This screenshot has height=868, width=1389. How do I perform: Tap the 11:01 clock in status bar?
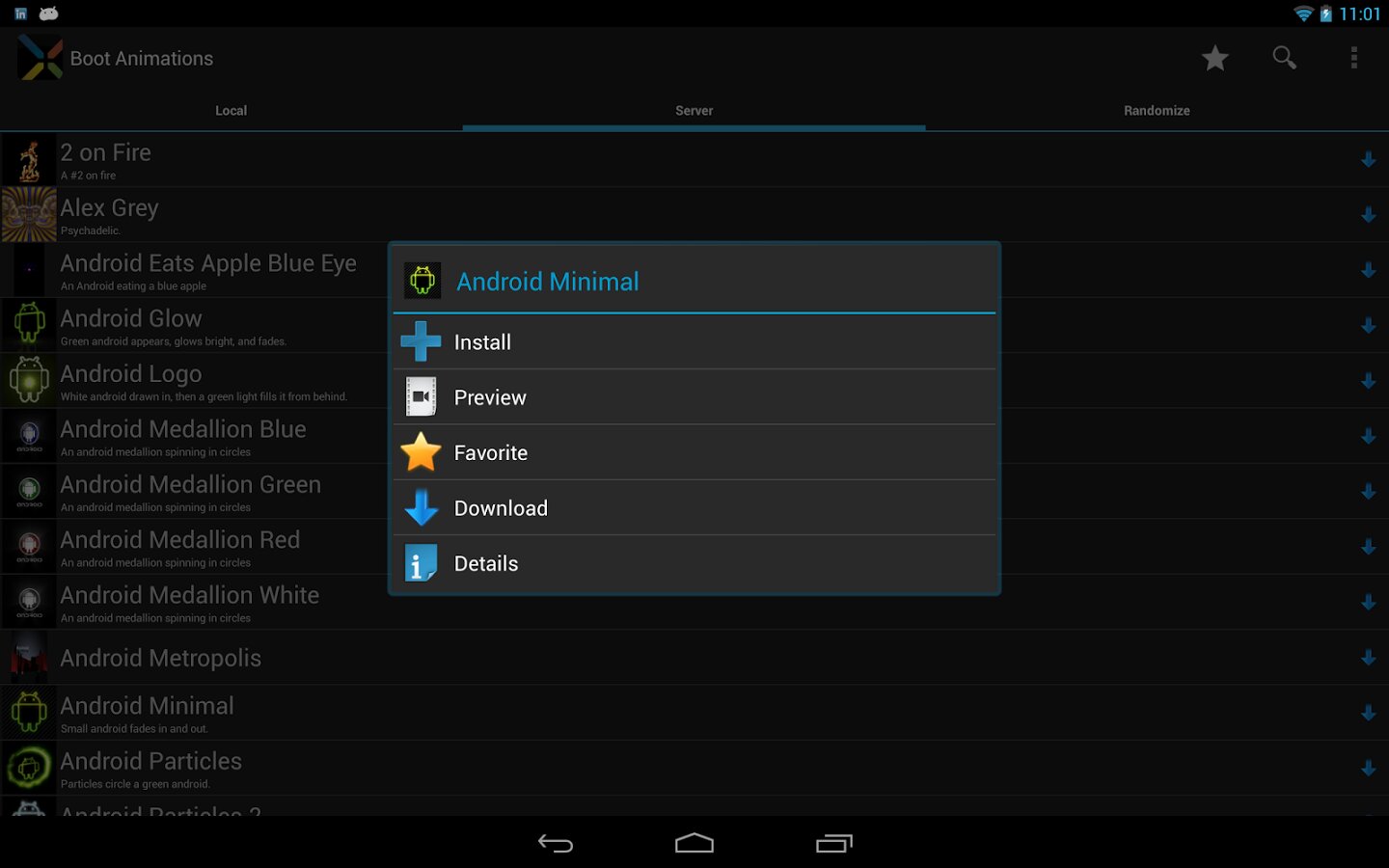pos(1360,14)
